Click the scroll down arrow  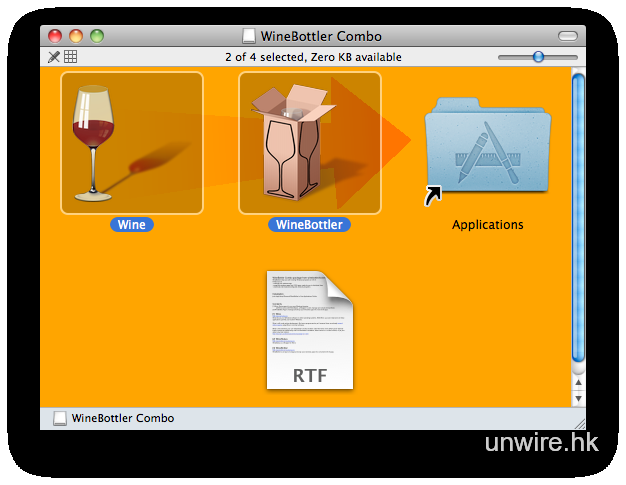tap(578, 398)
